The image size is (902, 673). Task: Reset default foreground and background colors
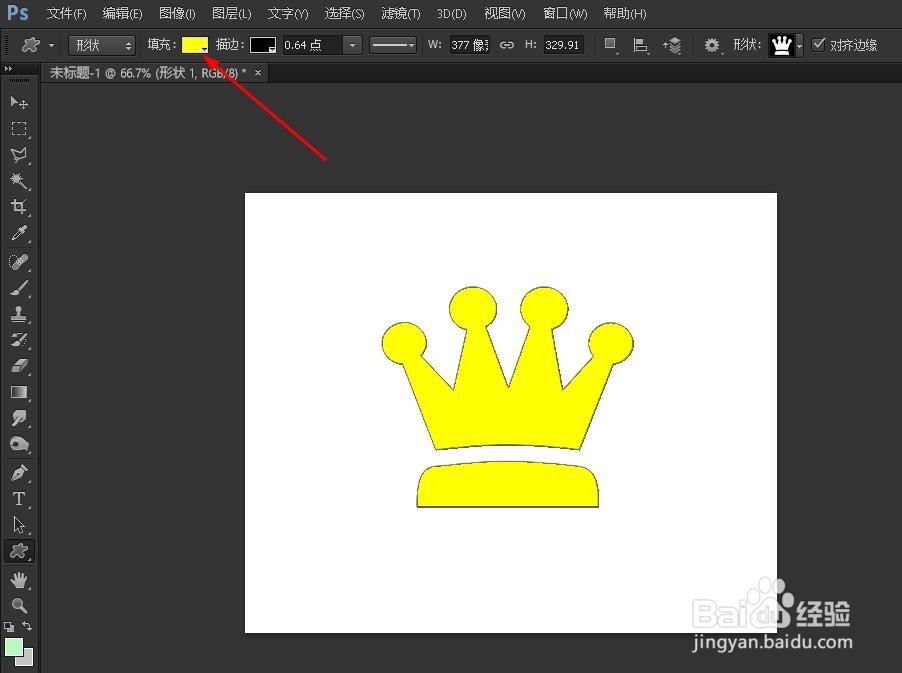pos(9,626)
